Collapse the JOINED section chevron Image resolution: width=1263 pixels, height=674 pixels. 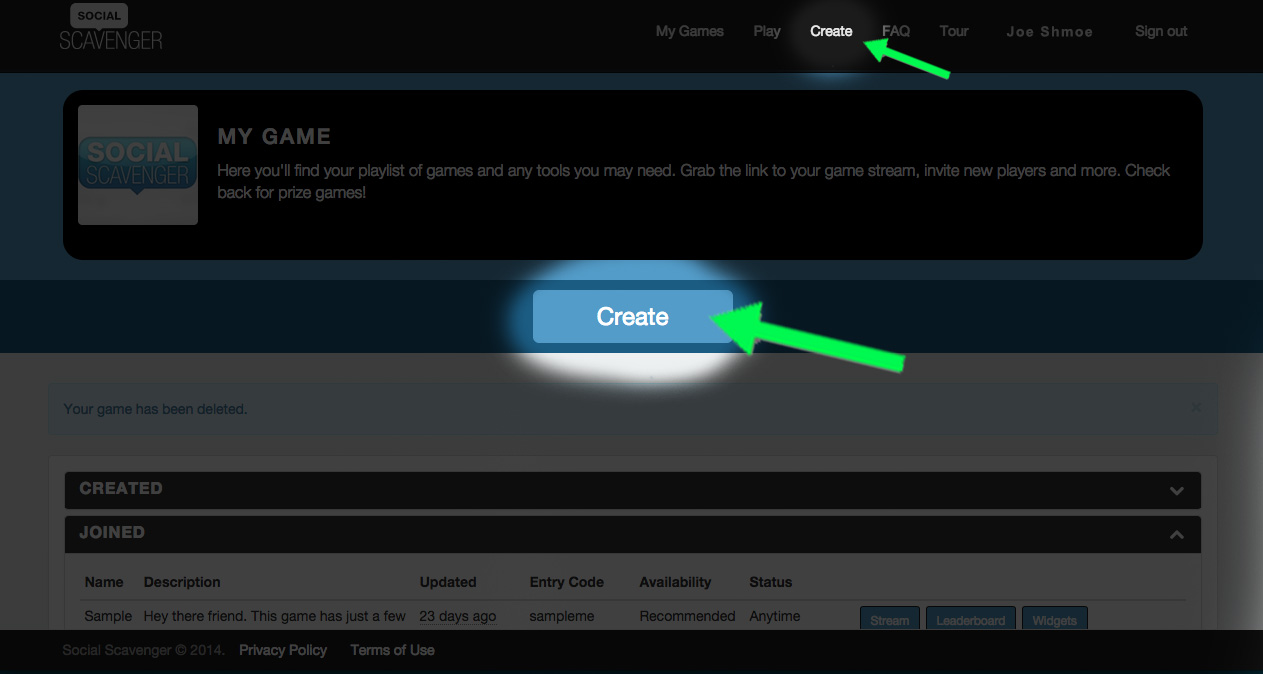click(1177, 534)
